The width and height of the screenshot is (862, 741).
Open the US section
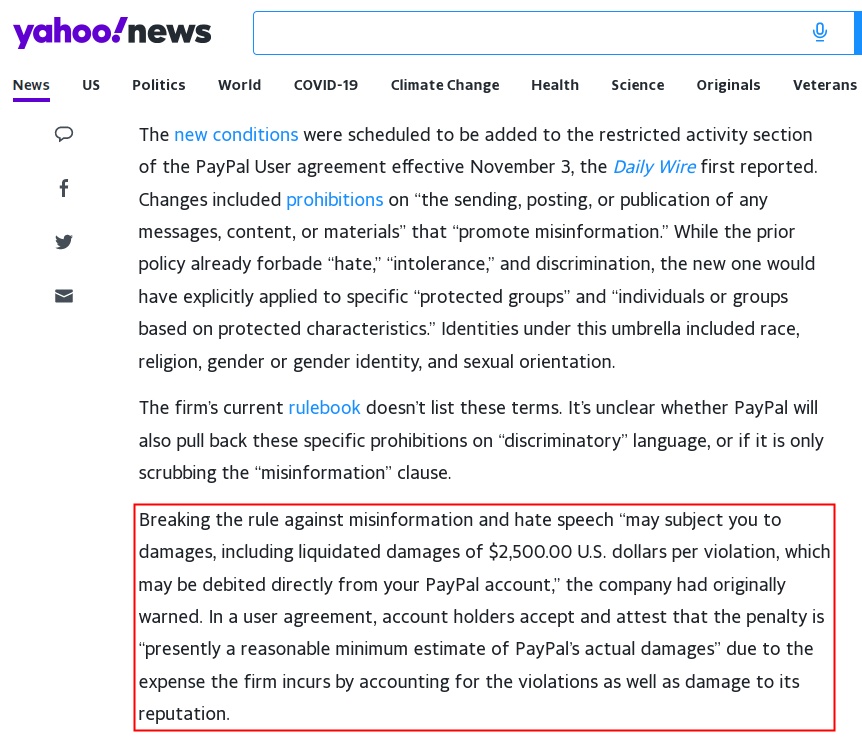91,85
